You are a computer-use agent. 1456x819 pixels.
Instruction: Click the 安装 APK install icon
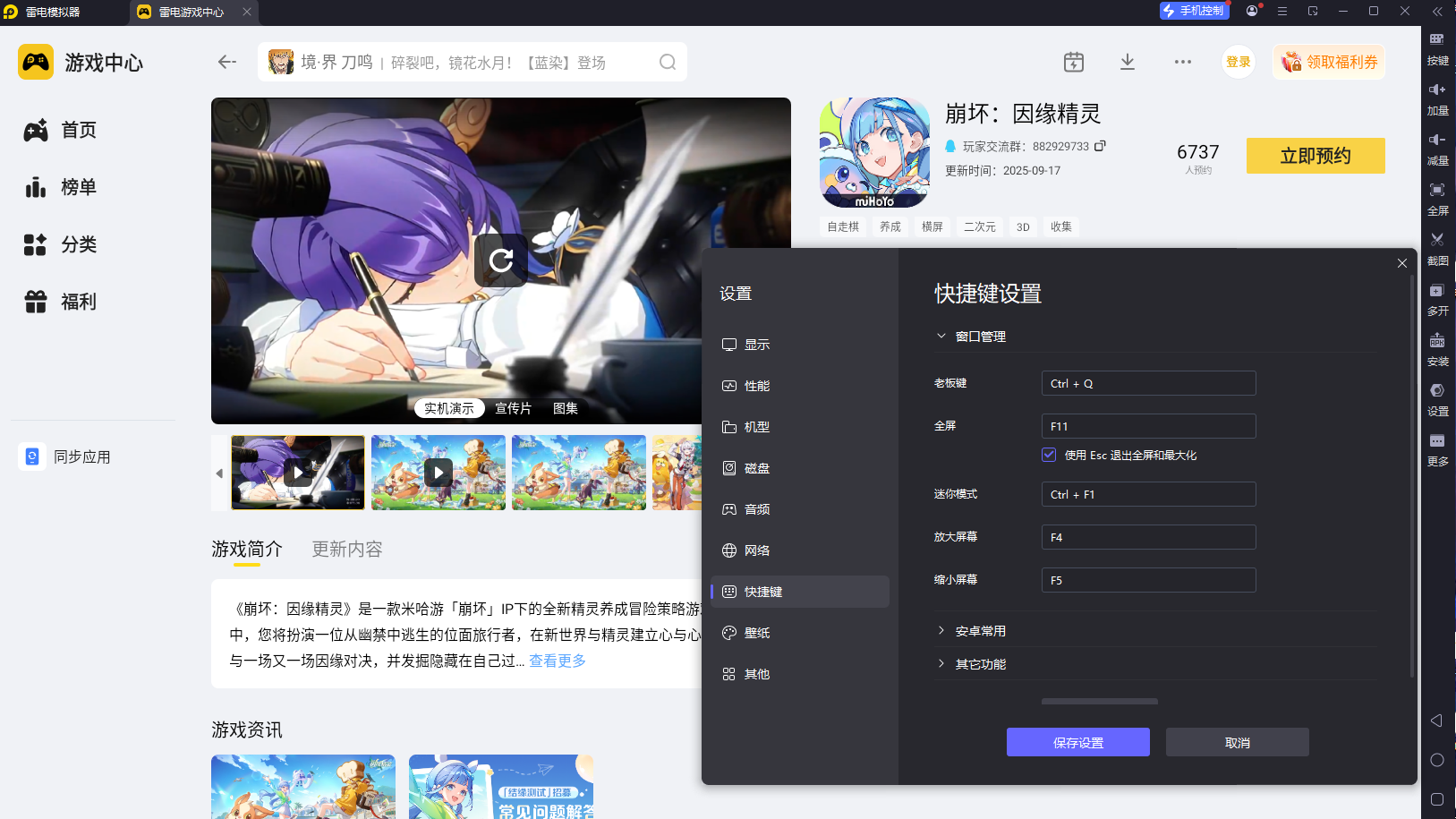tap(1436, 348)
